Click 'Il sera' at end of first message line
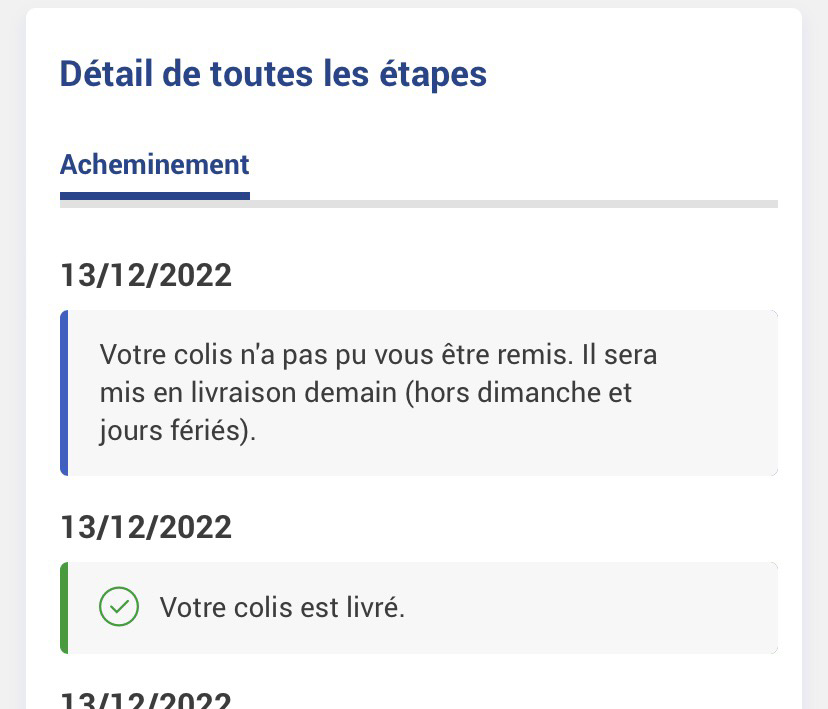 (x=619, y=354)
